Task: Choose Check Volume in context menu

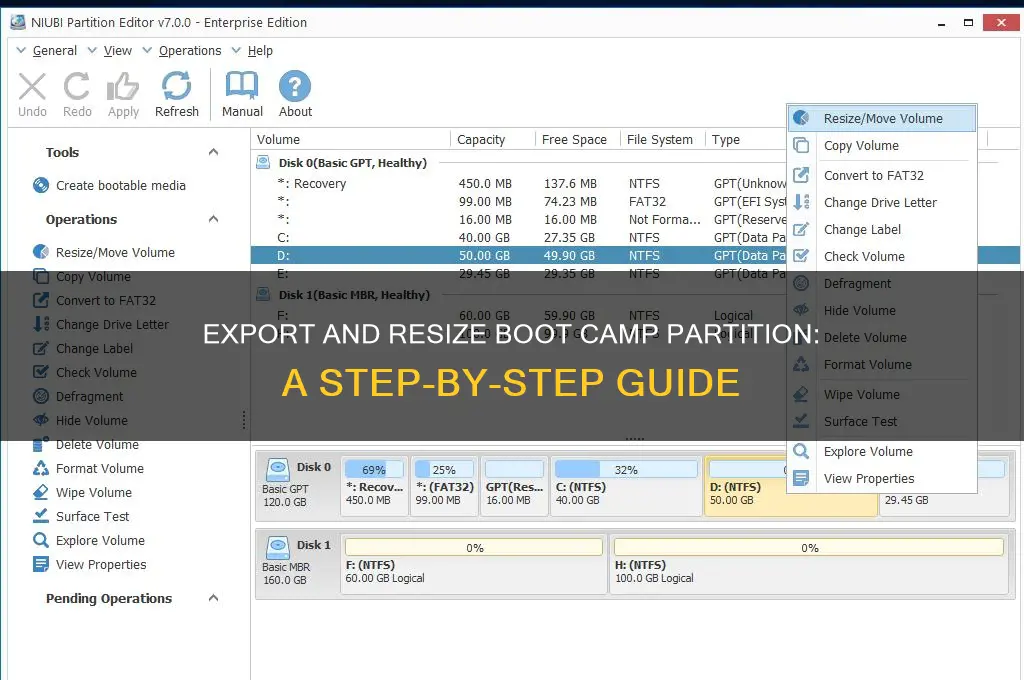Action: tap(882, 256)
